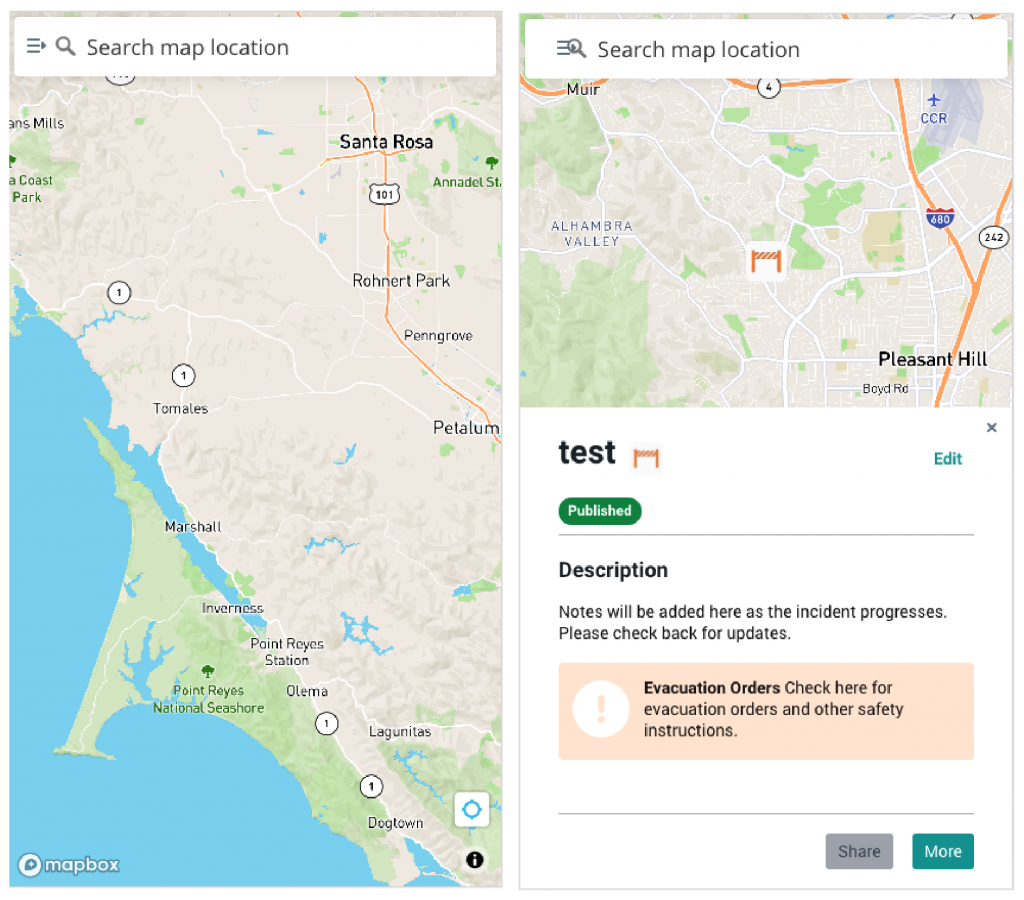Click the locate-me crosshair button on map
Image resolution: width=1024 pixels, height=900 pixels.
(x=471, y=808)
